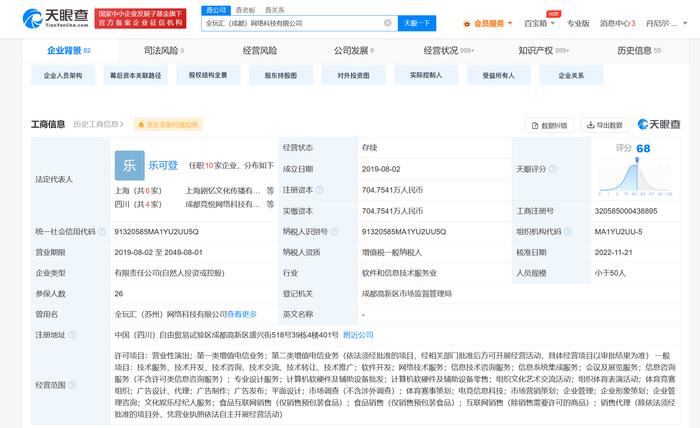Screen dimensions: 700x428
Task: Click the 导出数据 download icon
Action: pyautogui.click(x=590, y=125)
